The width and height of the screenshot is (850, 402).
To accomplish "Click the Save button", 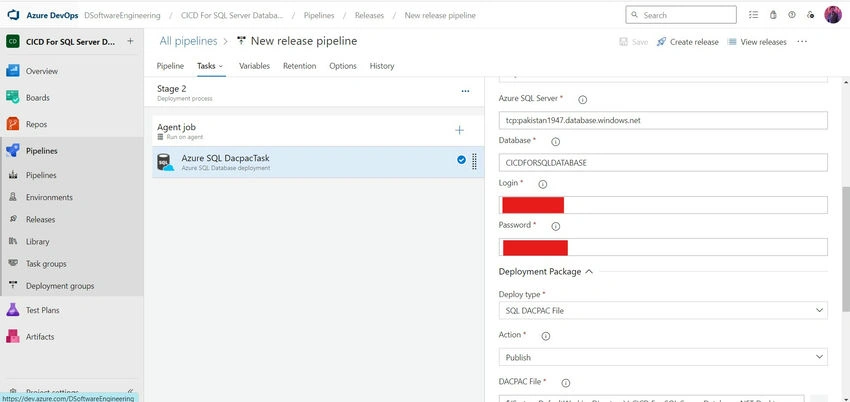I will [634, 42].
